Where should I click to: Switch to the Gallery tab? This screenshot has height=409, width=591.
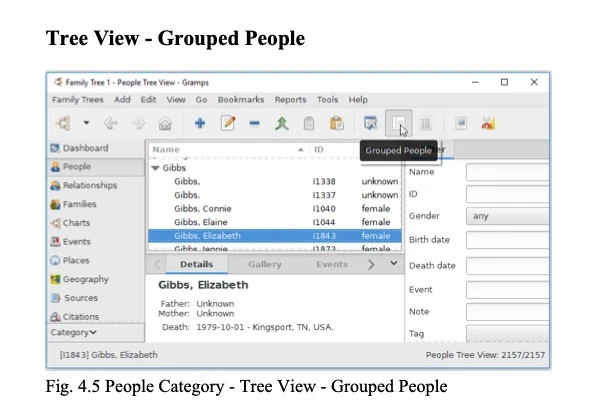(265, 264)
